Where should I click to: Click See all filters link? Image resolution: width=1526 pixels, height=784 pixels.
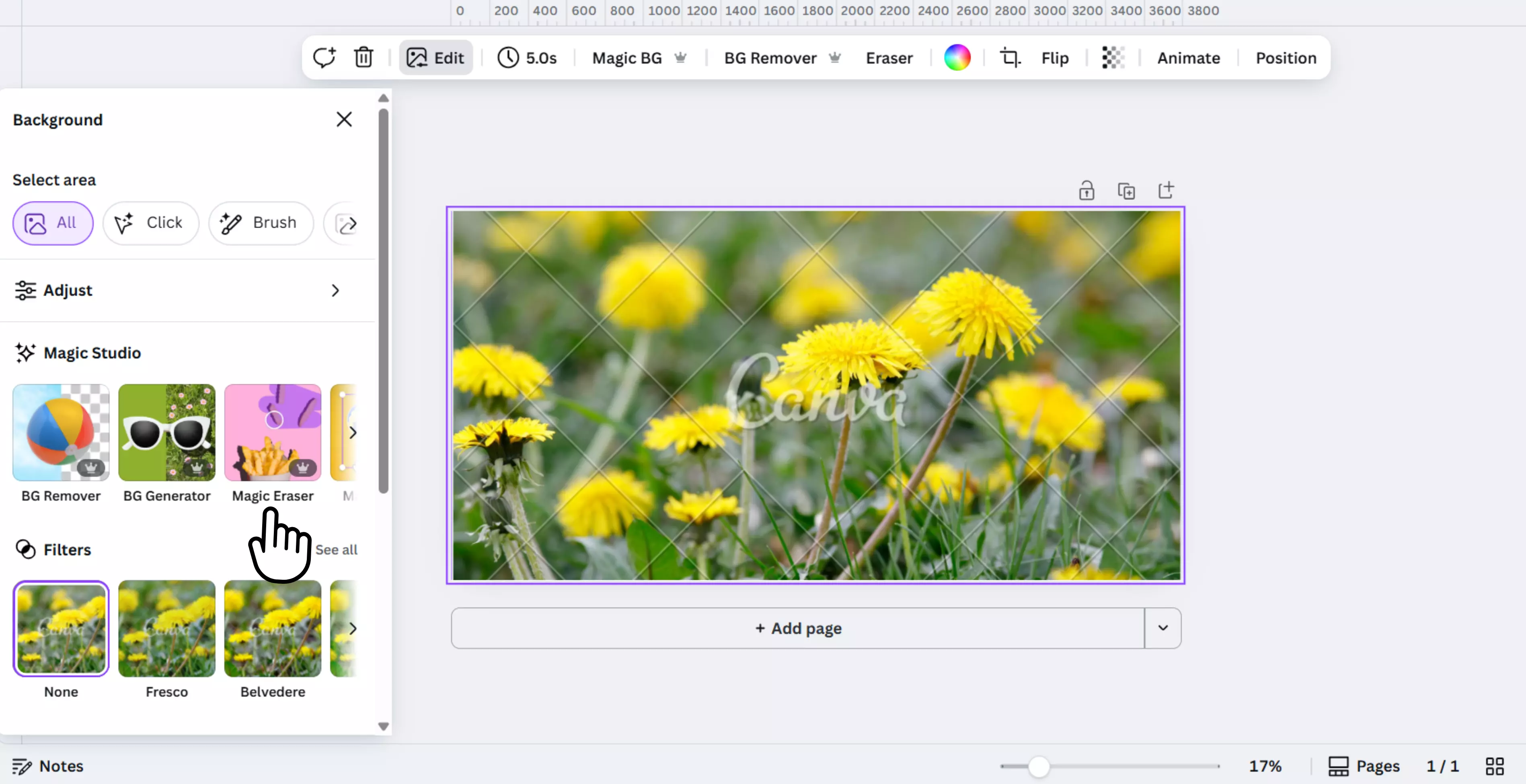tap(336, 550)
